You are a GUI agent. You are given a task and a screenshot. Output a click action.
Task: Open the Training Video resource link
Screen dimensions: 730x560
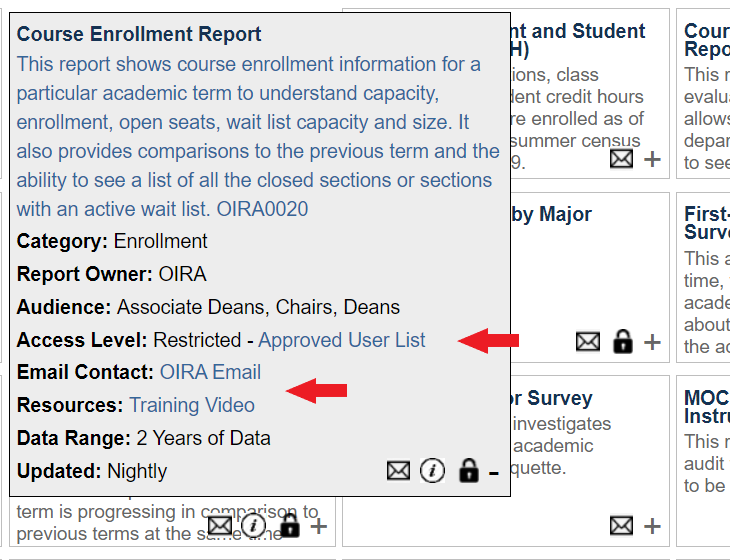point(192,405)
